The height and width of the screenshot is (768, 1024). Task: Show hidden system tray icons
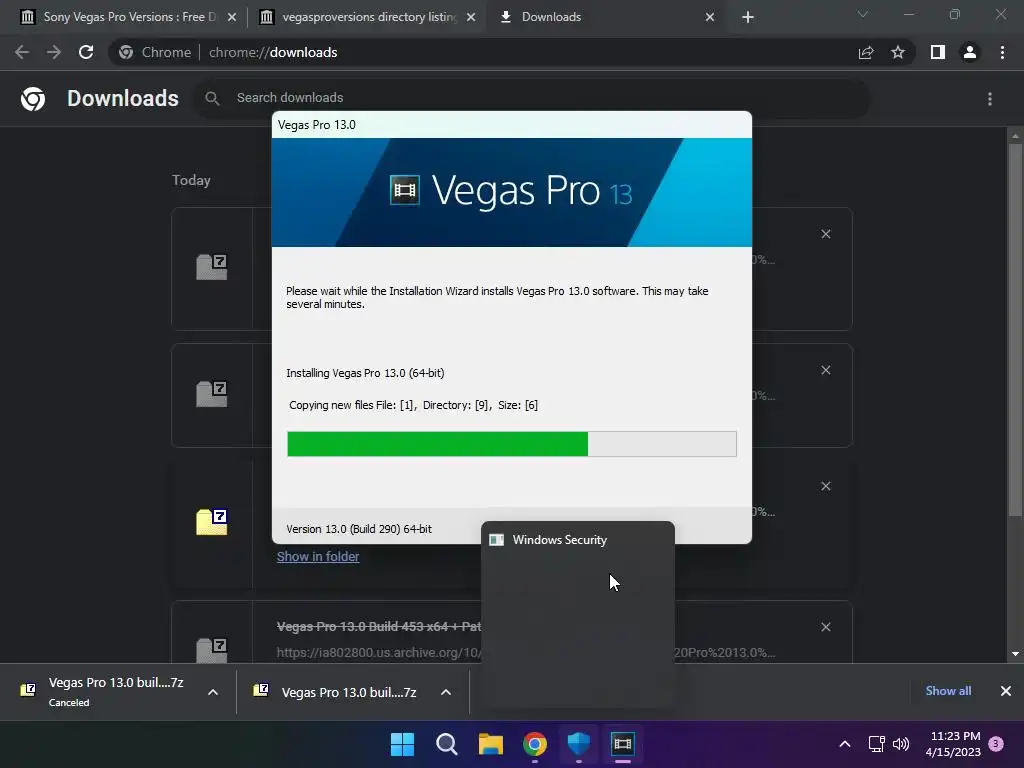tap(844, 744)
